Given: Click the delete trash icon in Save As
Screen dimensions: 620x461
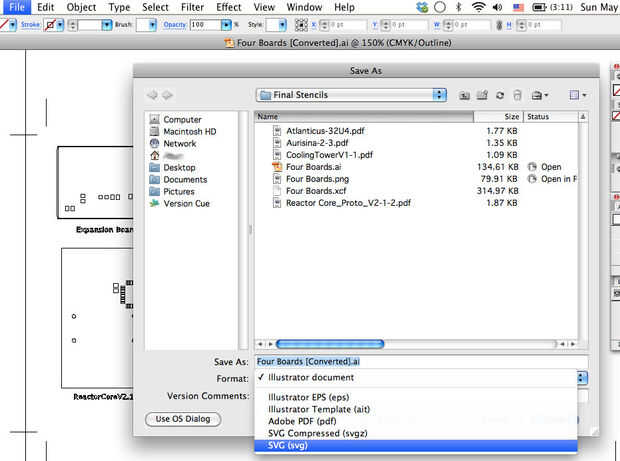Looking at the screenshot, I should (x=517, y=95).
